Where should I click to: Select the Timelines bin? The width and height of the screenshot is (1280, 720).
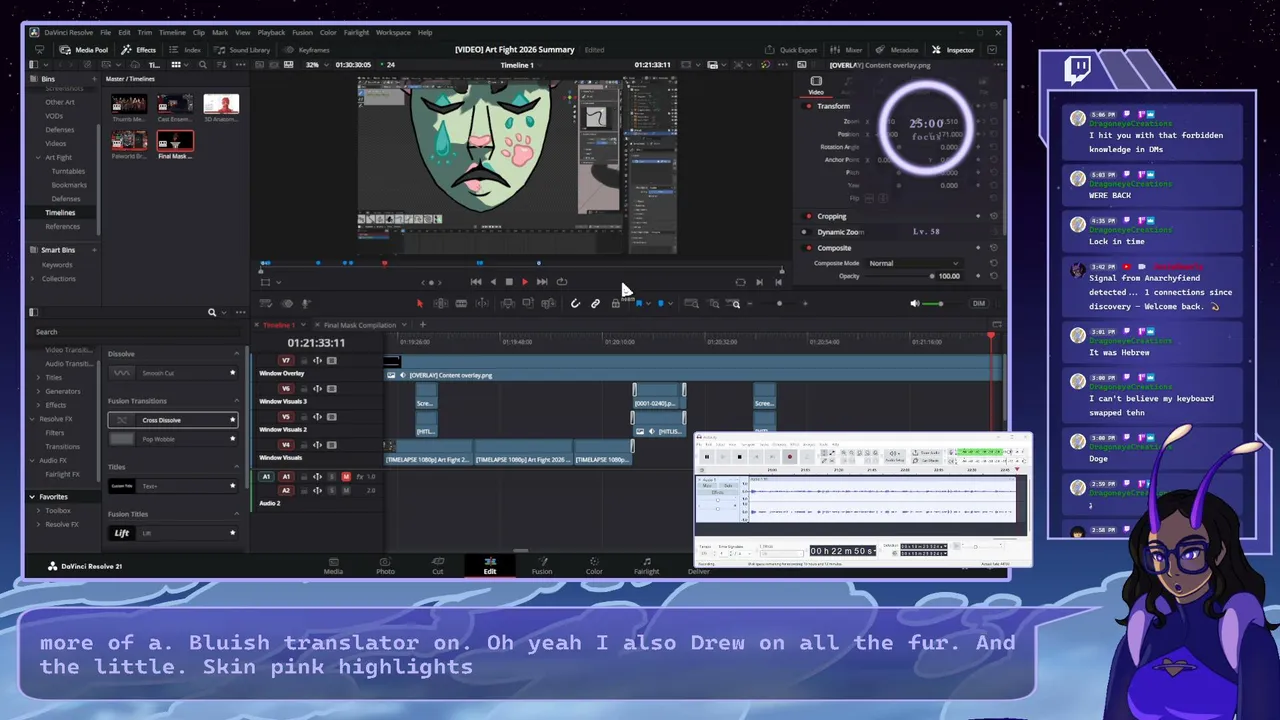click(x=60, y=213)
